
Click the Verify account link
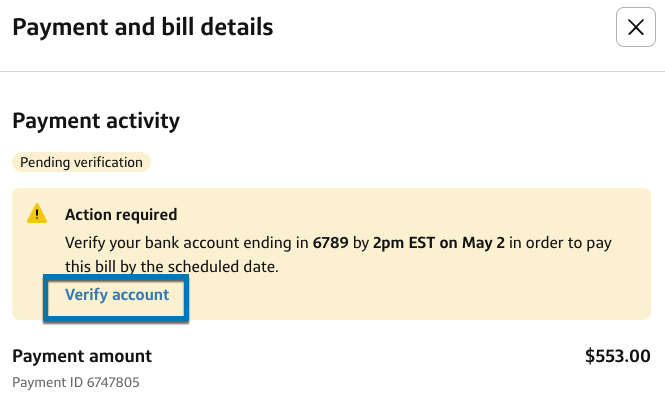(117, 295)
